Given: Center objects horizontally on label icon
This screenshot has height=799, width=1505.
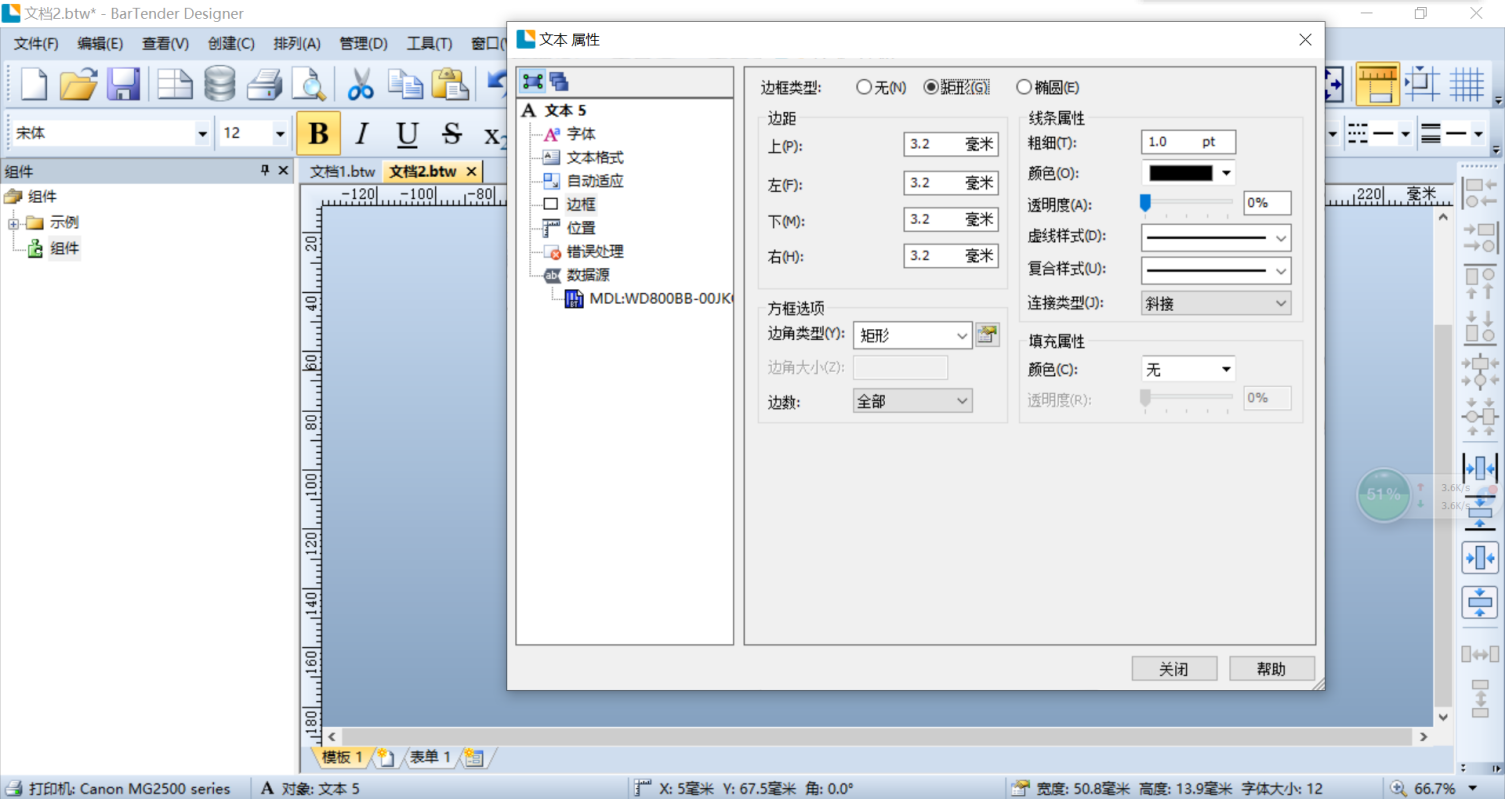Looking at the screenshot, I should coord(1480,557).
